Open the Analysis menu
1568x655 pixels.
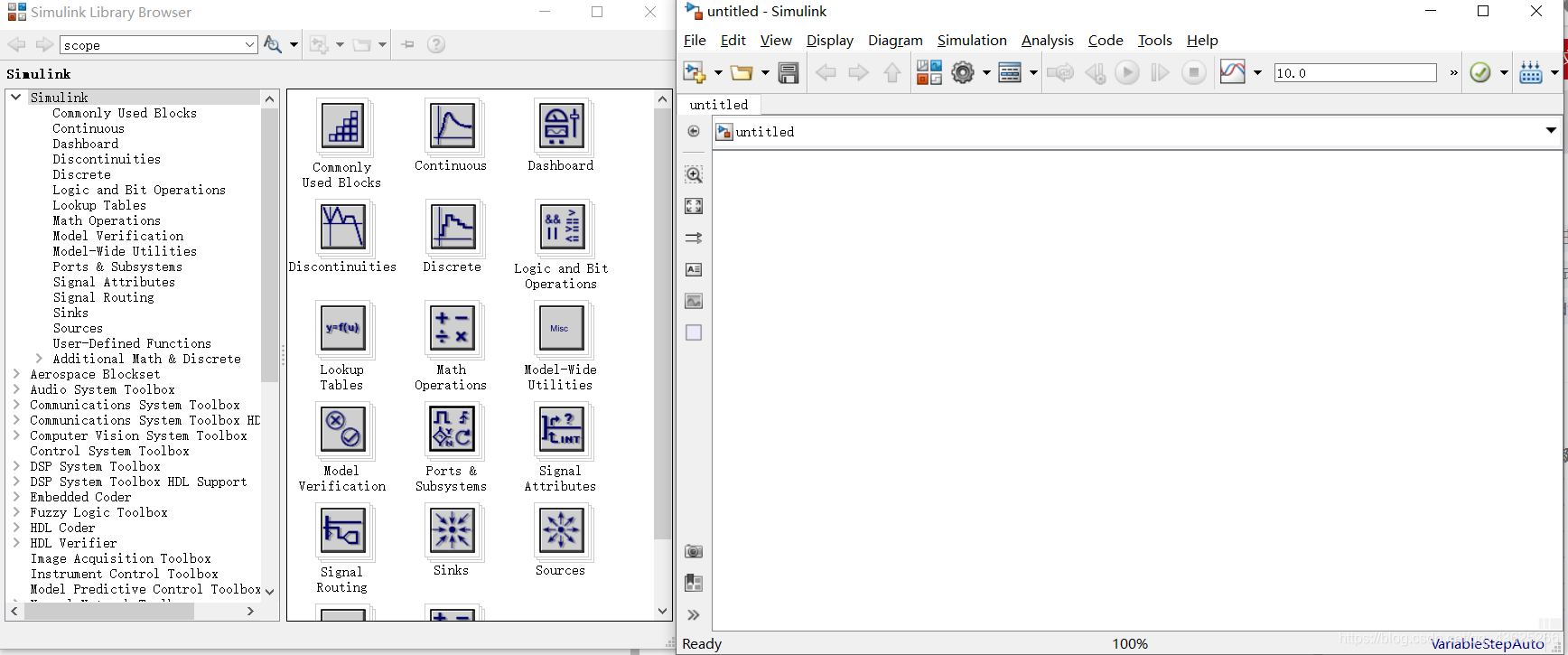point(1048,41)
